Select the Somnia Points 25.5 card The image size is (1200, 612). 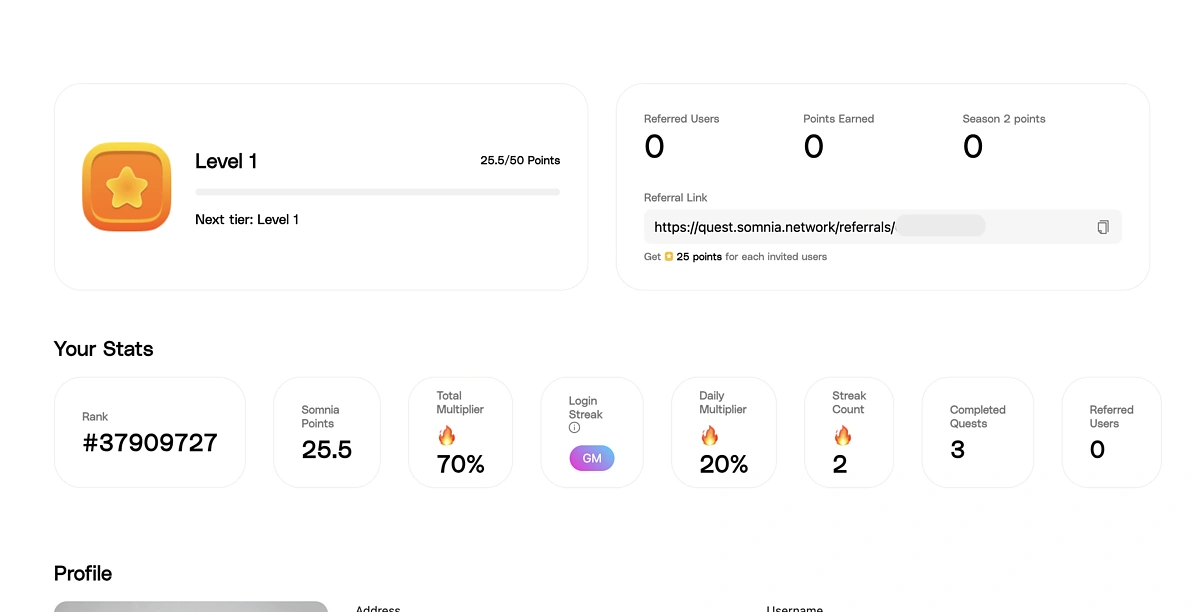[327, 432]
